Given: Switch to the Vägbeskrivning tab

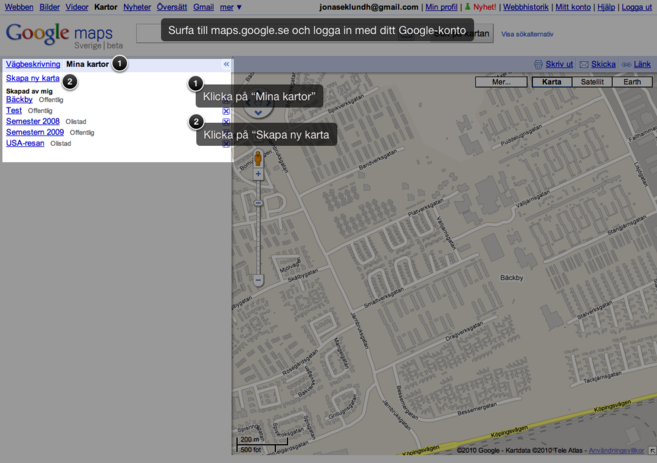Looking at the screenshot, I should tap(33, 64).
